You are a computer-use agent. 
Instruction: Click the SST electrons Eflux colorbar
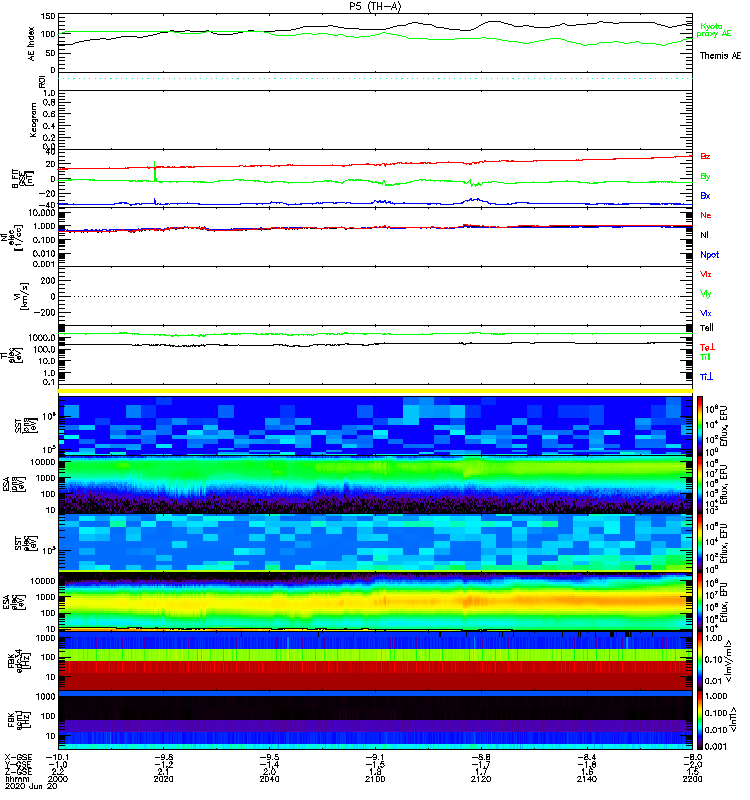click(x=701, y=543)
